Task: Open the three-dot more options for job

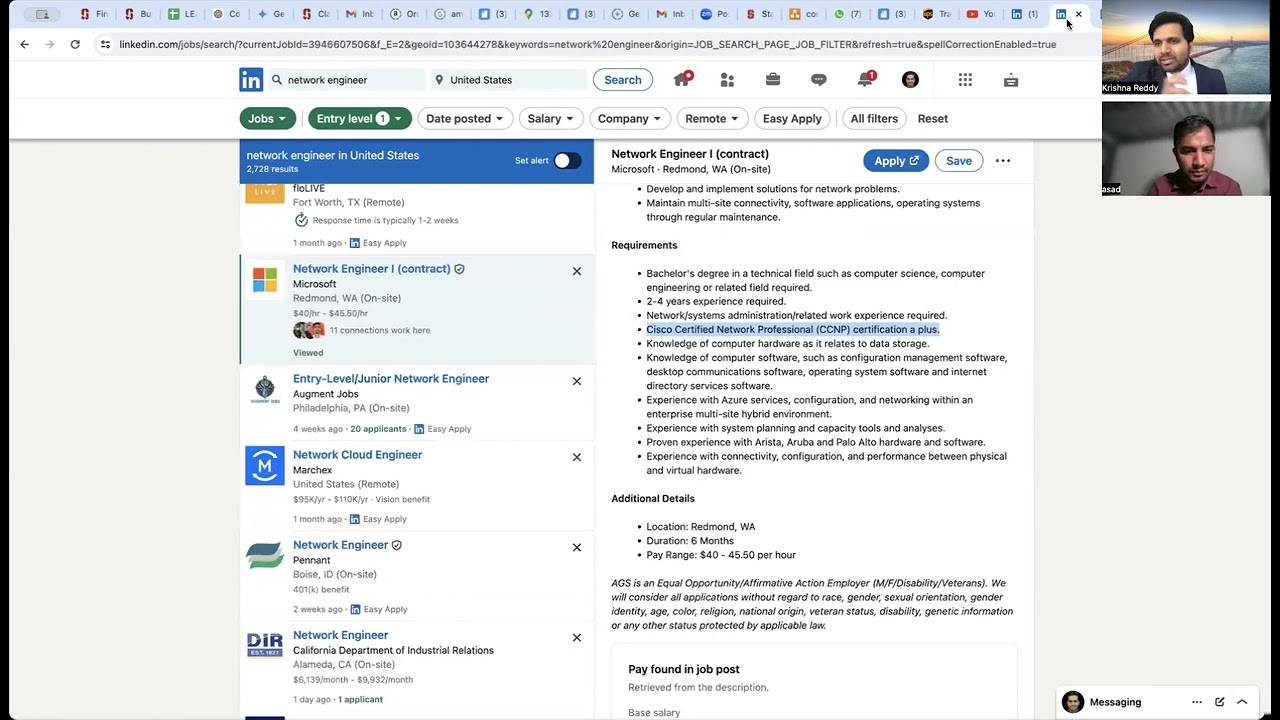Action: pyautogui.click(x=1003, y=161)
